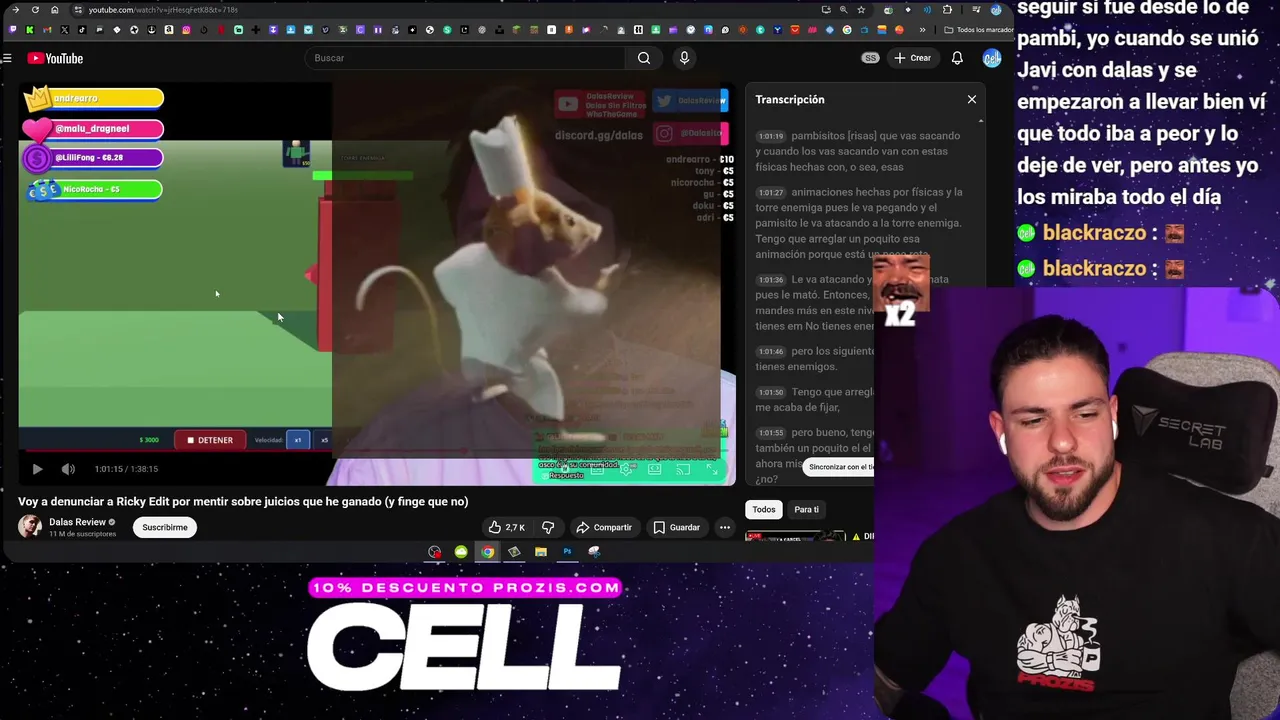Enter fullscreen on the video player
Image resolution: width=1280 pixels, height=720 pixels.
712,469
